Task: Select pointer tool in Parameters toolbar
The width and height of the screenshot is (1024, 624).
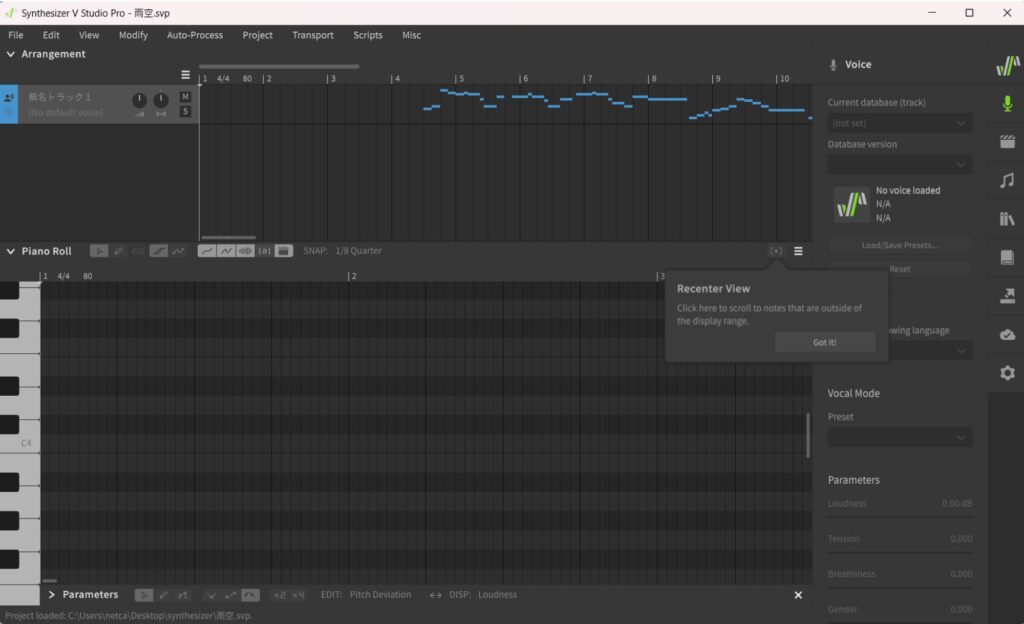Action: tap(144, 595)
